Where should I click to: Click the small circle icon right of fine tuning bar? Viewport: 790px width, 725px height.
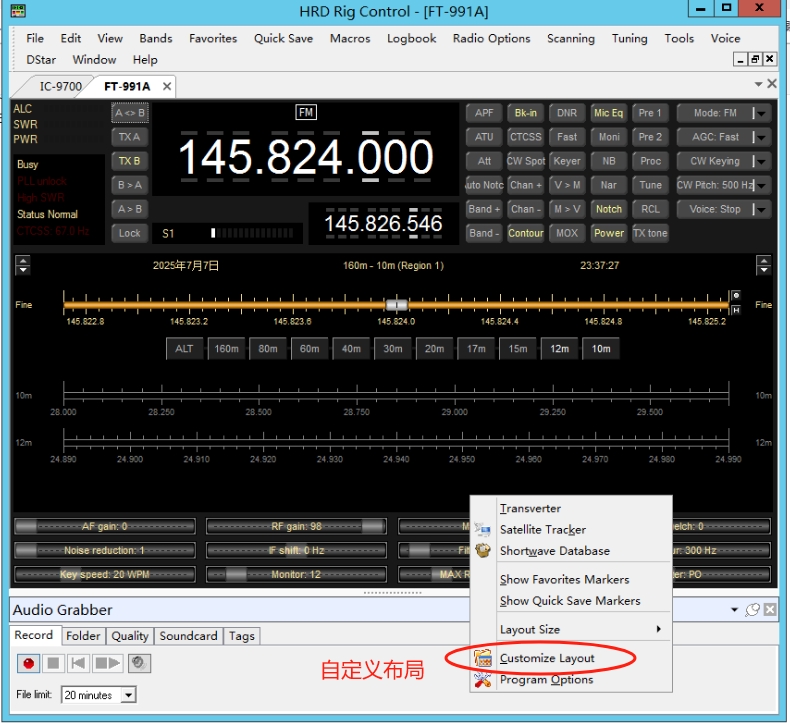[736, 296]
